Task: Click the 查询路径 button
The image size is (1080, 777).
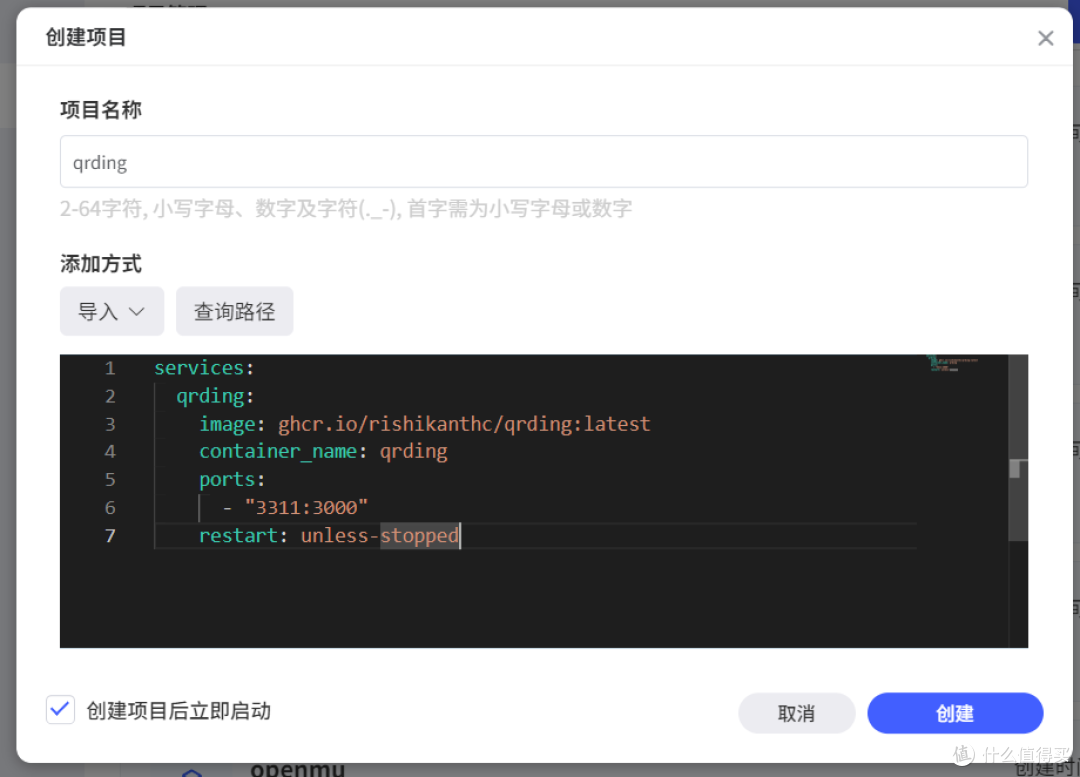Action: [x=234, y=311]
